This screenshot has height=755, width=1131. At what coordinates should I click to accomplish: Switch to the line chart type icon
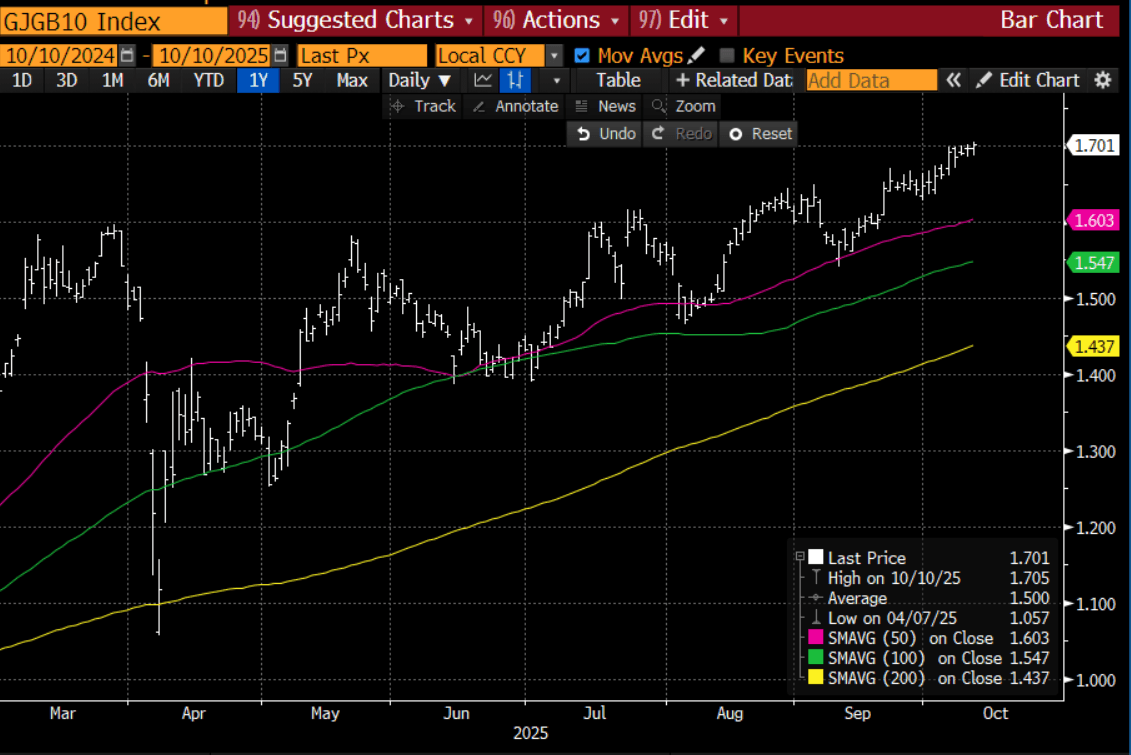point(483,81)
